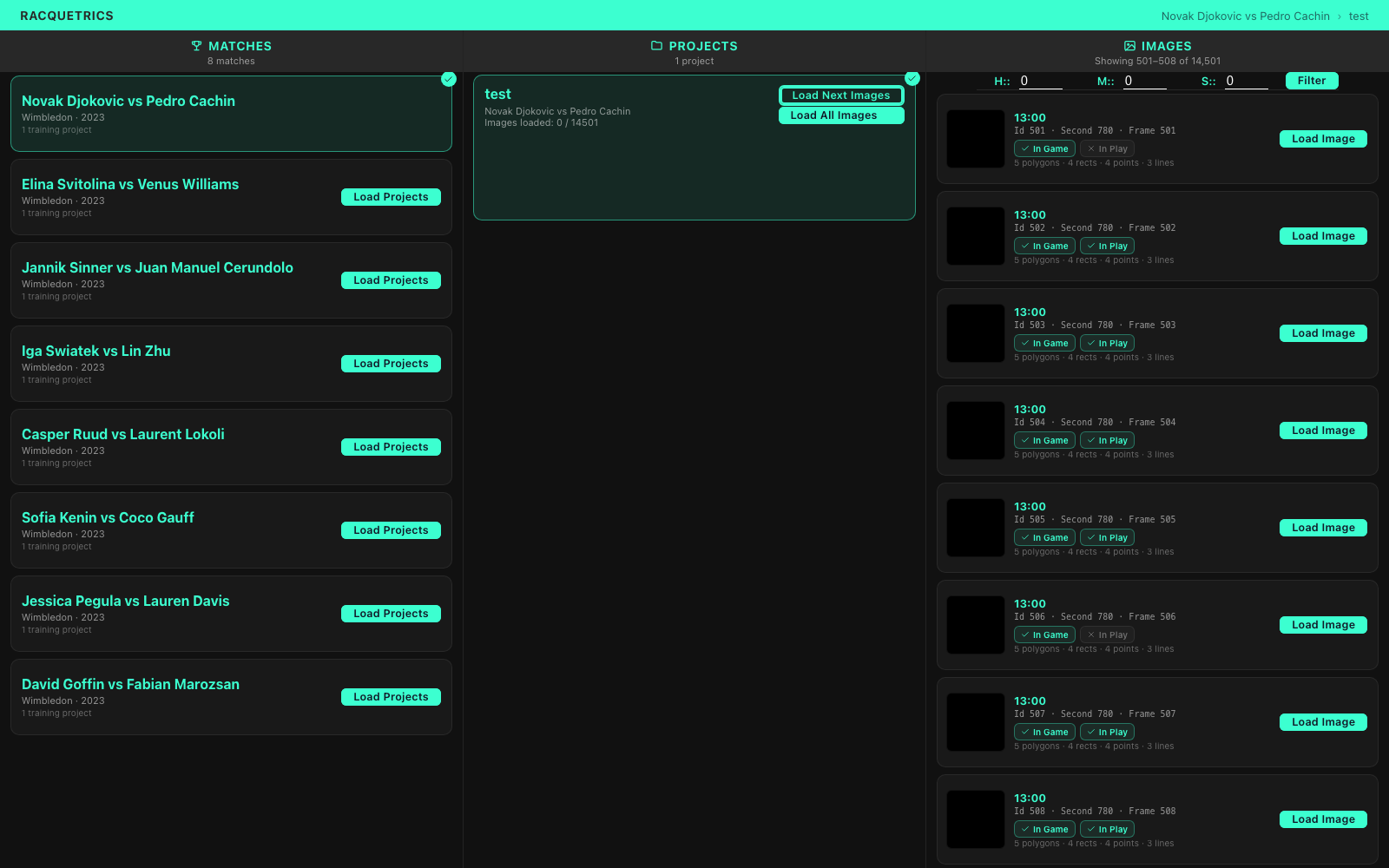Toggle In Game tag for frame 505
This screenshot has width=1389, height=868.
tap(1044, 538)
